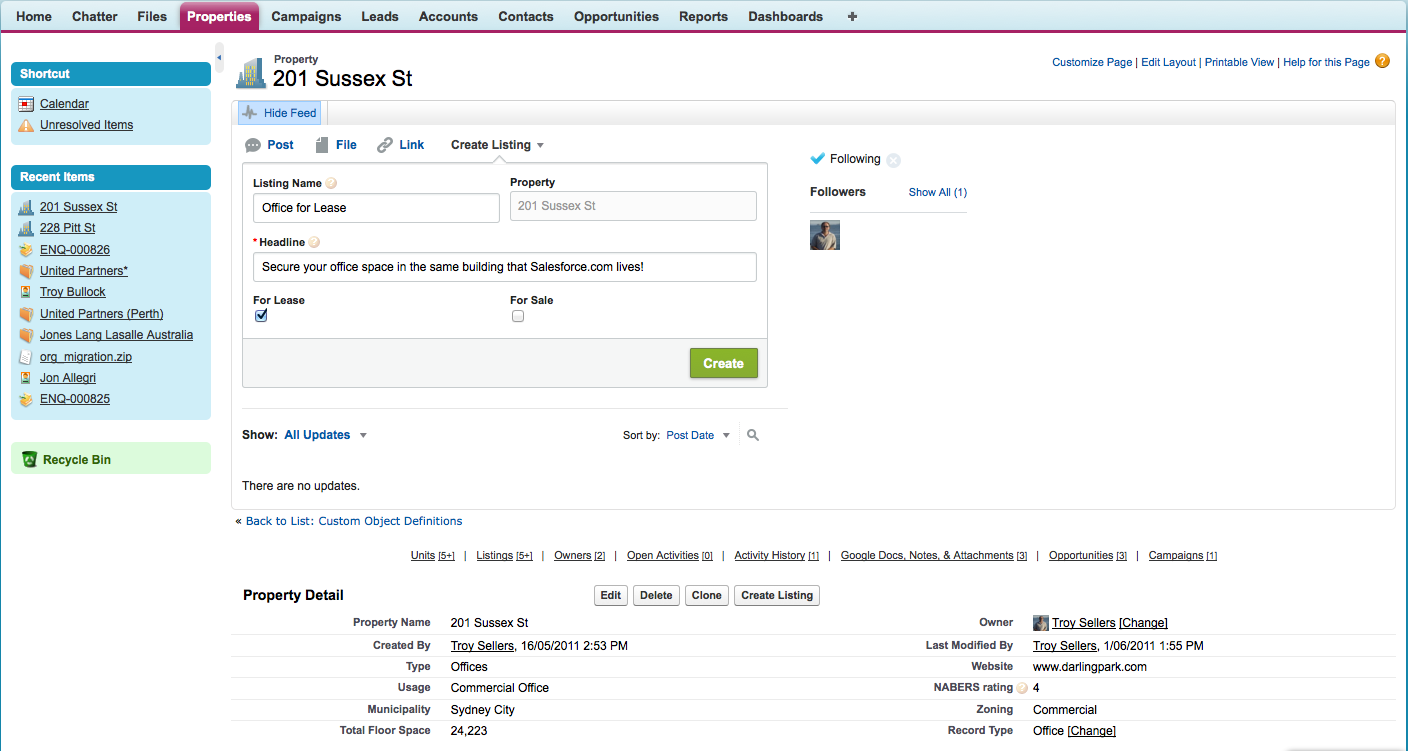Check the For Sale checkbox
The image size is (1408, 751).
(518, 316)
